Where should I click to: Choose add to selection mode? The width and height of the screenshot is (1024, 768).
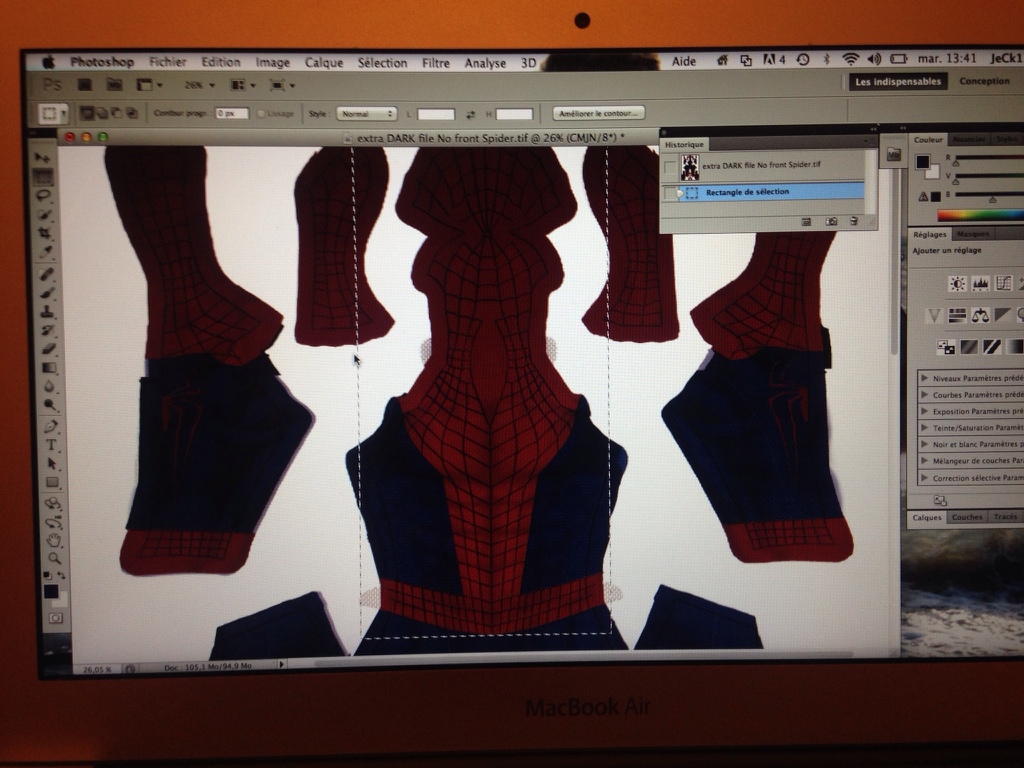(x=103, y=113)
